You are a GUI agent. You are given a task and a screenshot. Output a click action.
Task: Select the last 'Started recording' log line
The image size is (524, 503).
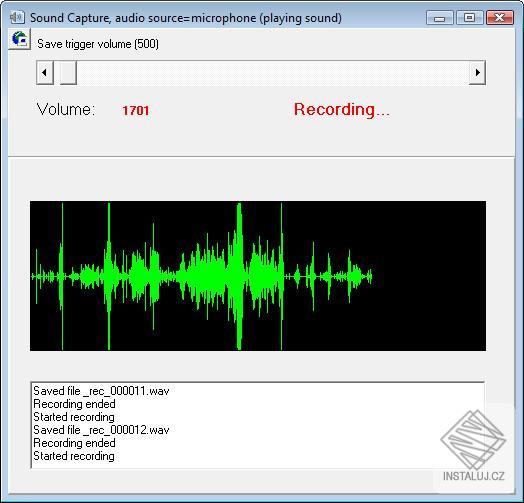[x=74, y=456]
